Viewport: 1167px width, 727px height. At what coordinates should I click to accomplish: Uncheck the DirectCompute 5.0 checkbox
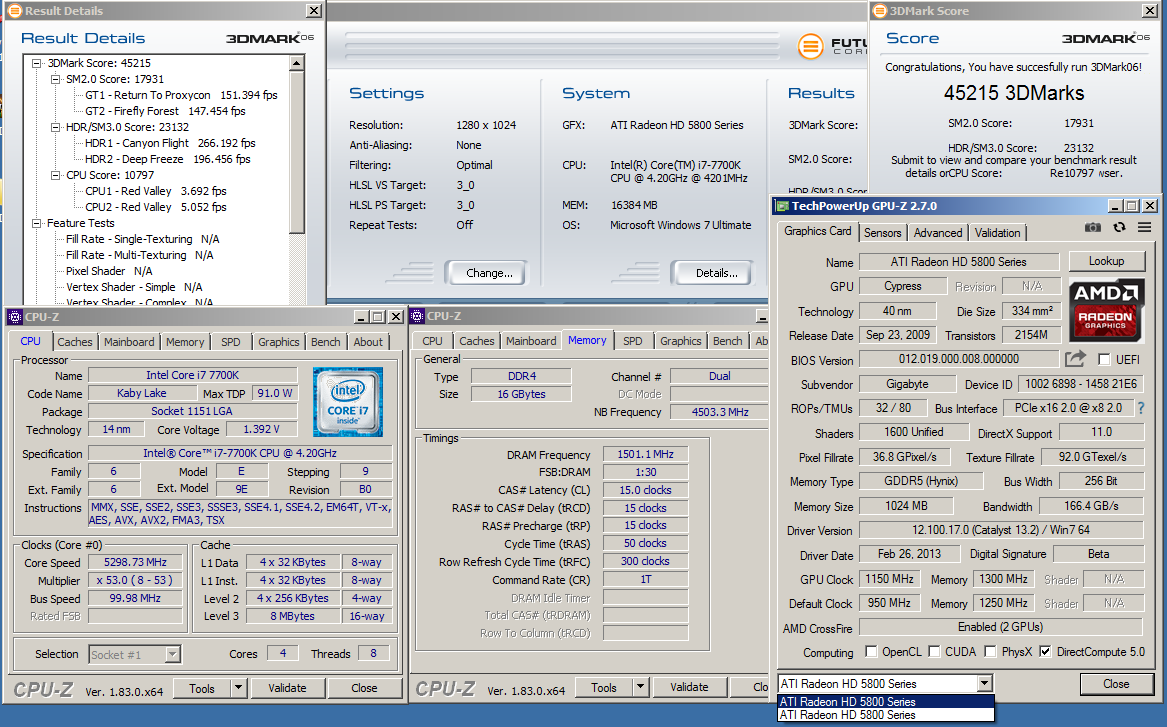1045,652
